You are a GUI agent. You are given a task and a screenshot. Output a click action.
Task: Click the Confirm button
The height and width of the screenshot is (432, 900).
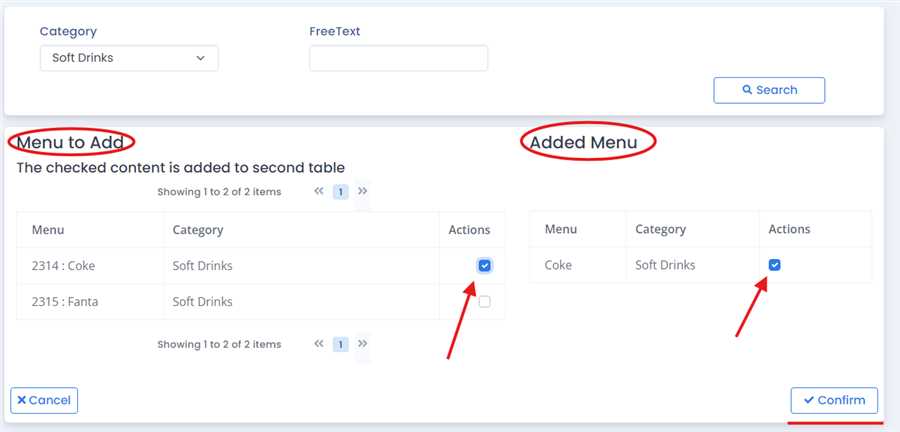[834, 400]
